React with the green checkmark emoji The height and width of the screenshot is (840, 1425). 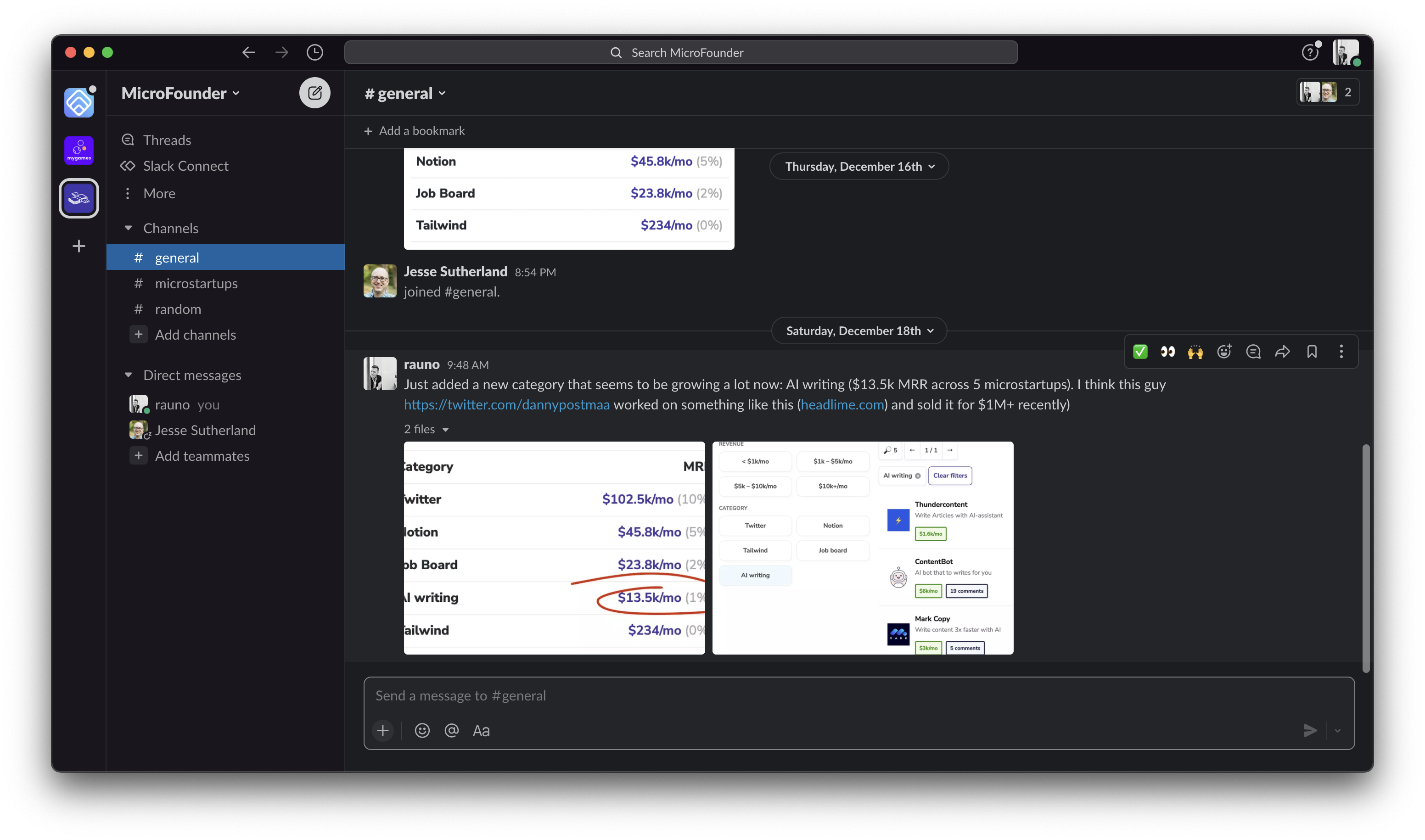coord(1139,352)
